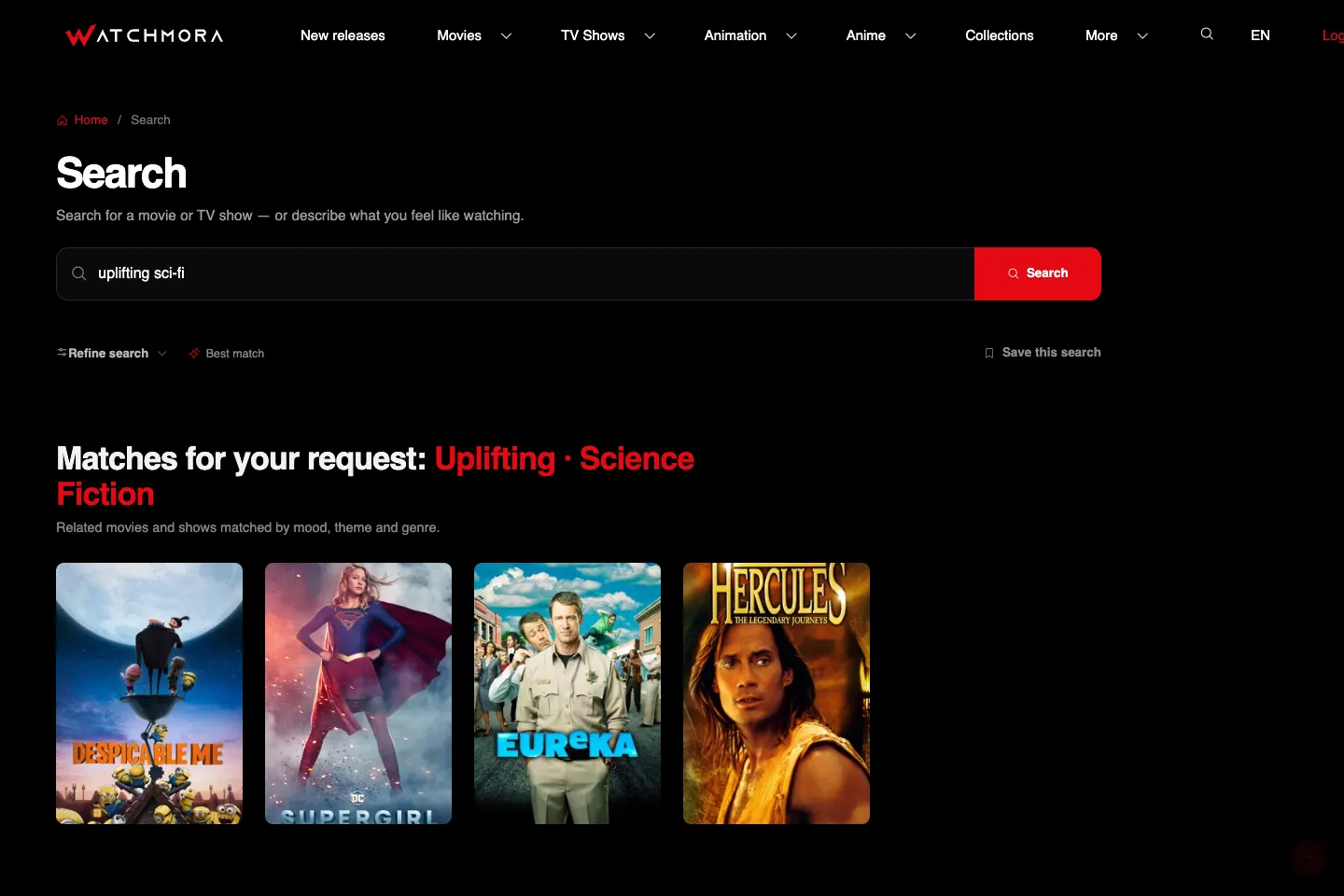This screenshot has height=896, width=1344.
Task: Click the scroll-to-top round button
Action: point(1309,857)
